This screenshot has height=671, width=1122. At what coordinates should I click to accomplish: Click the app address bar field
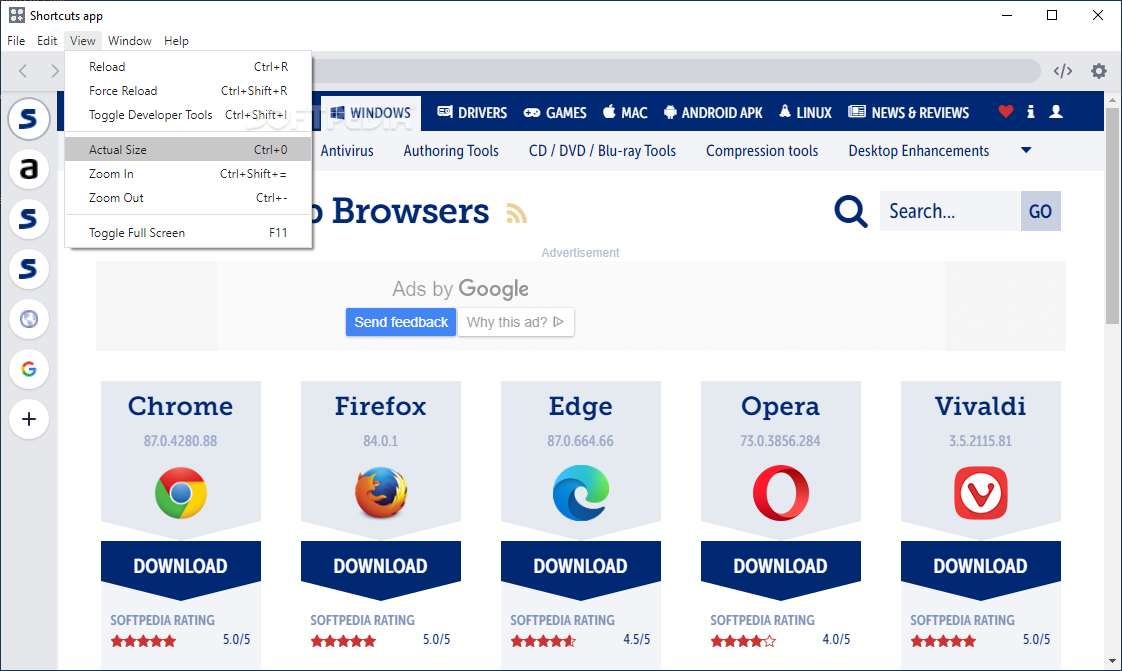[675, 71]
